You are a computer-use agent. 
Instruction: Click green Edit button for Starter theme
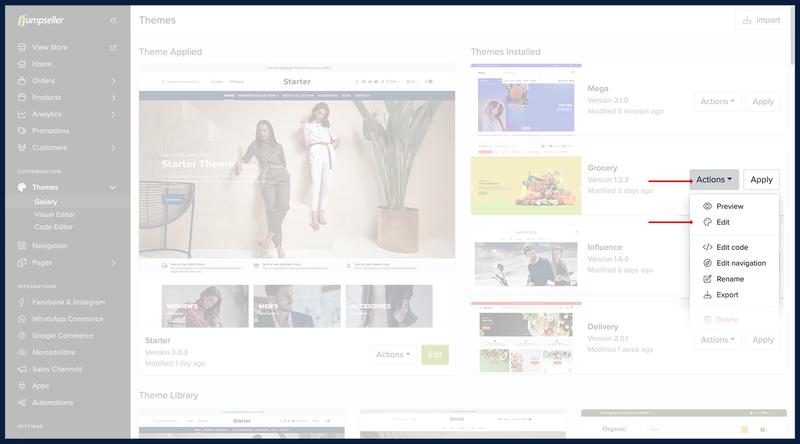coord(435,355)
